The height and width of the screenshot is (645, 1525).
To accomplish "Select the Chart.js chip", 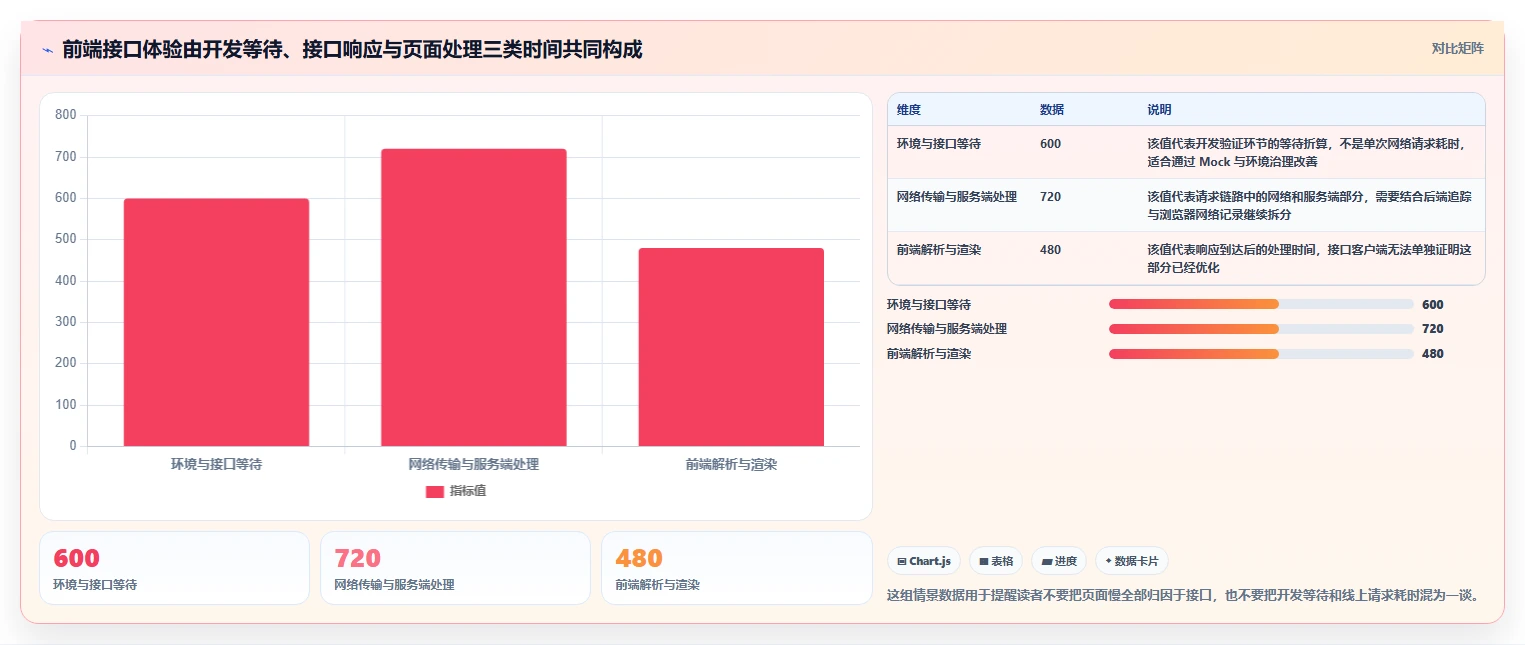I will (924, 561).
